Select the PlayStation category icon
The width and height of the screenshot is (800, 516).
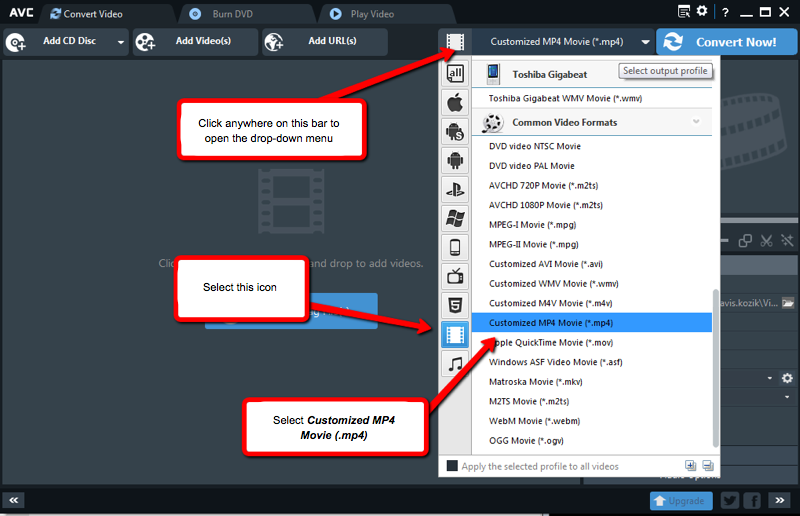pos(455,190)
